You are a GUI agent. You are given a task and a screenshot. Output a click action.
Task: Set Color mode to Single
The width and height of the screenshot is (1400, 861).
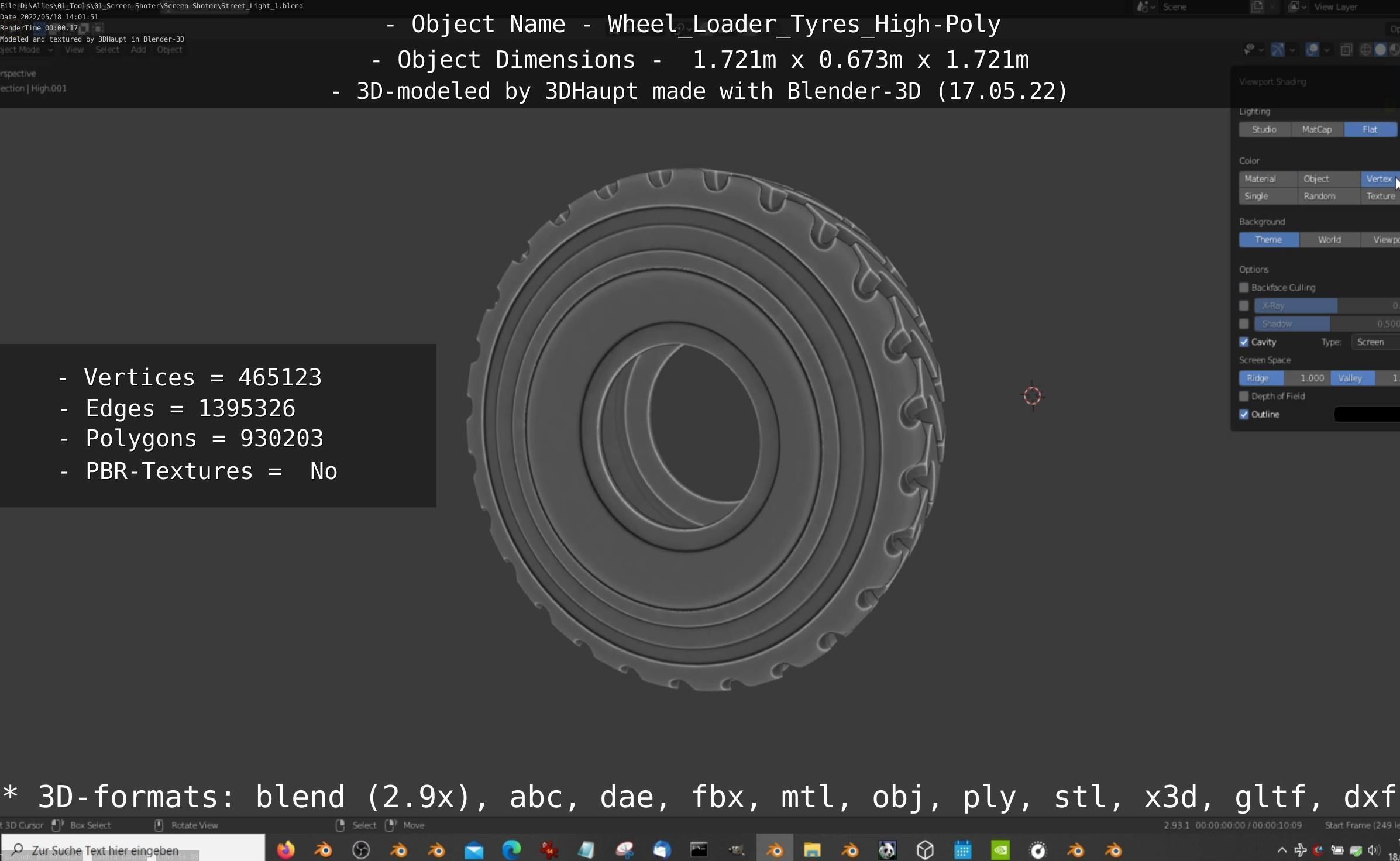click(x=1268, y=196)
